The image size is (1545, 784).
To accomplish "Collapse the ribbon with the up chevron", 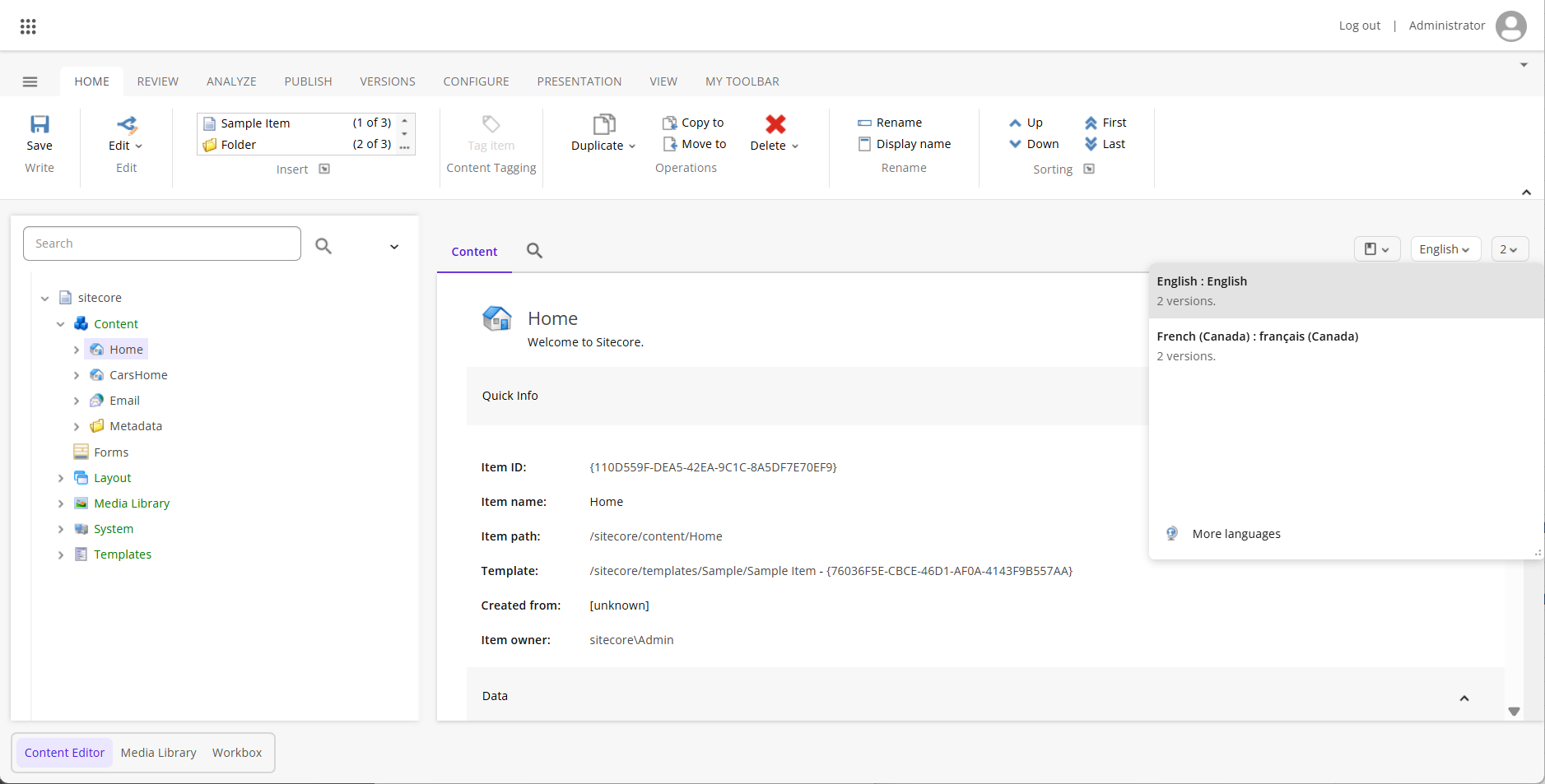I will pos(1526,193).
